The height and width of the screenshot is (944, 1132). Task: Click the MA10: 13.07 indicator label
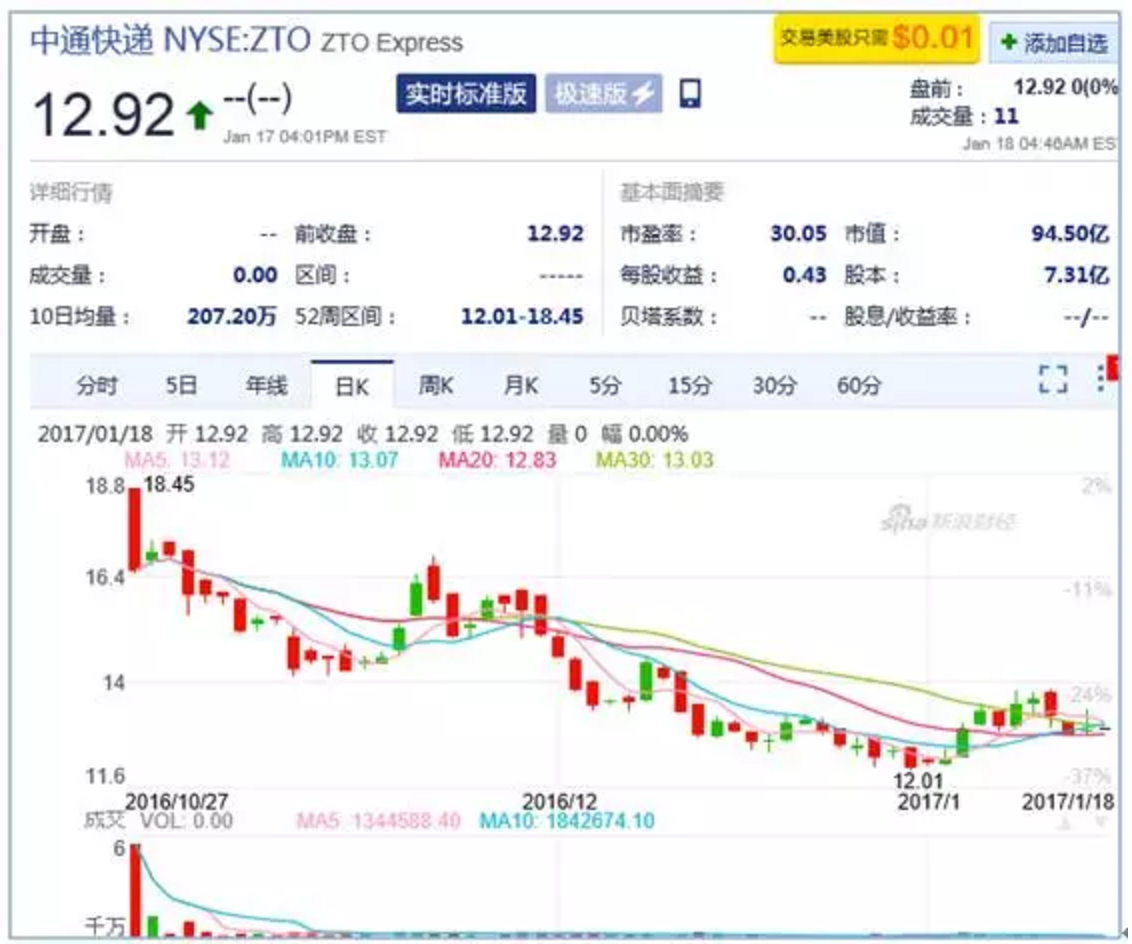339,460
